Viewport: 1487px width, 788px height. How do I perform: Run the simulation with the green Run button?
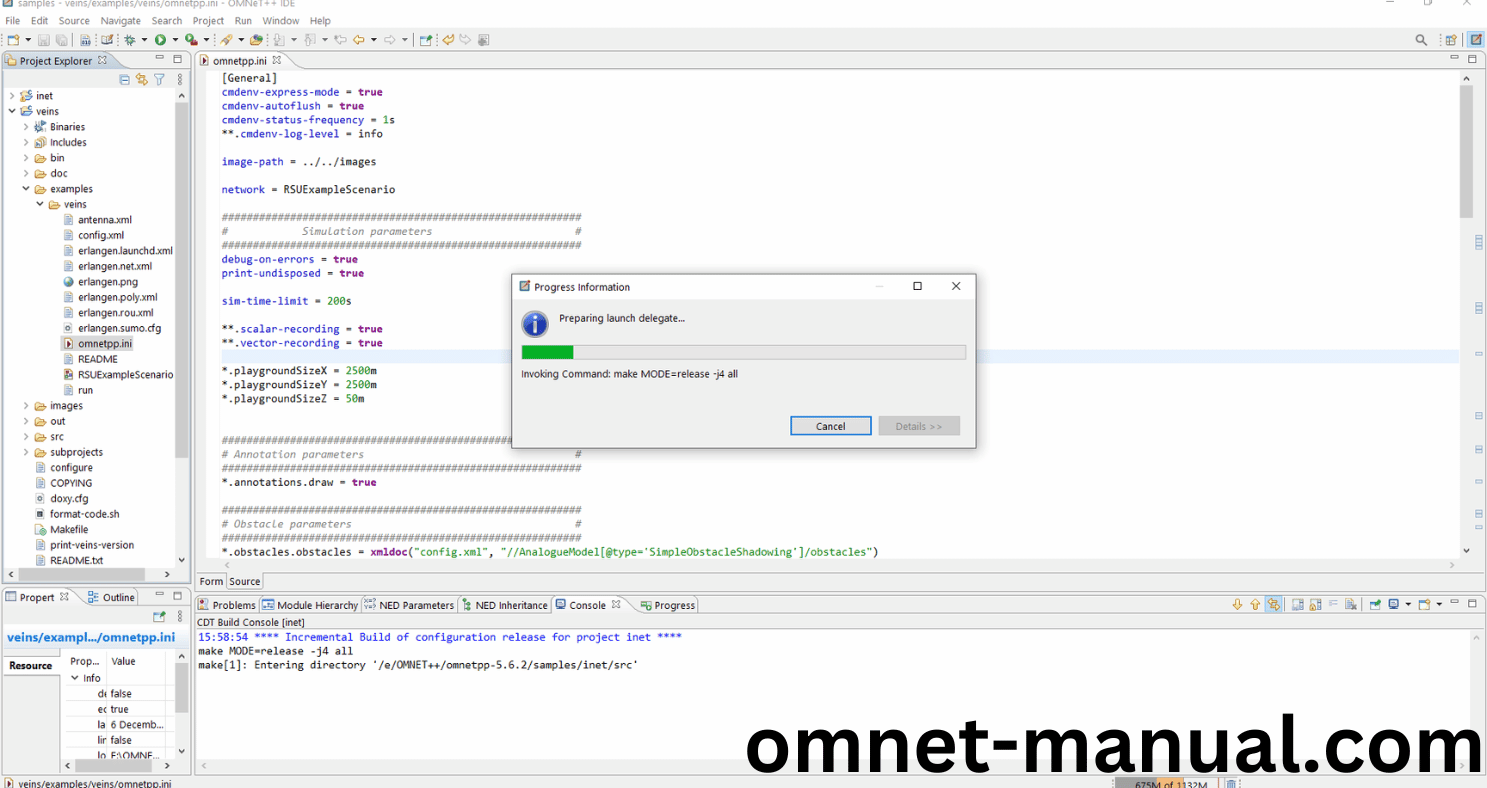tap(160, 39)
